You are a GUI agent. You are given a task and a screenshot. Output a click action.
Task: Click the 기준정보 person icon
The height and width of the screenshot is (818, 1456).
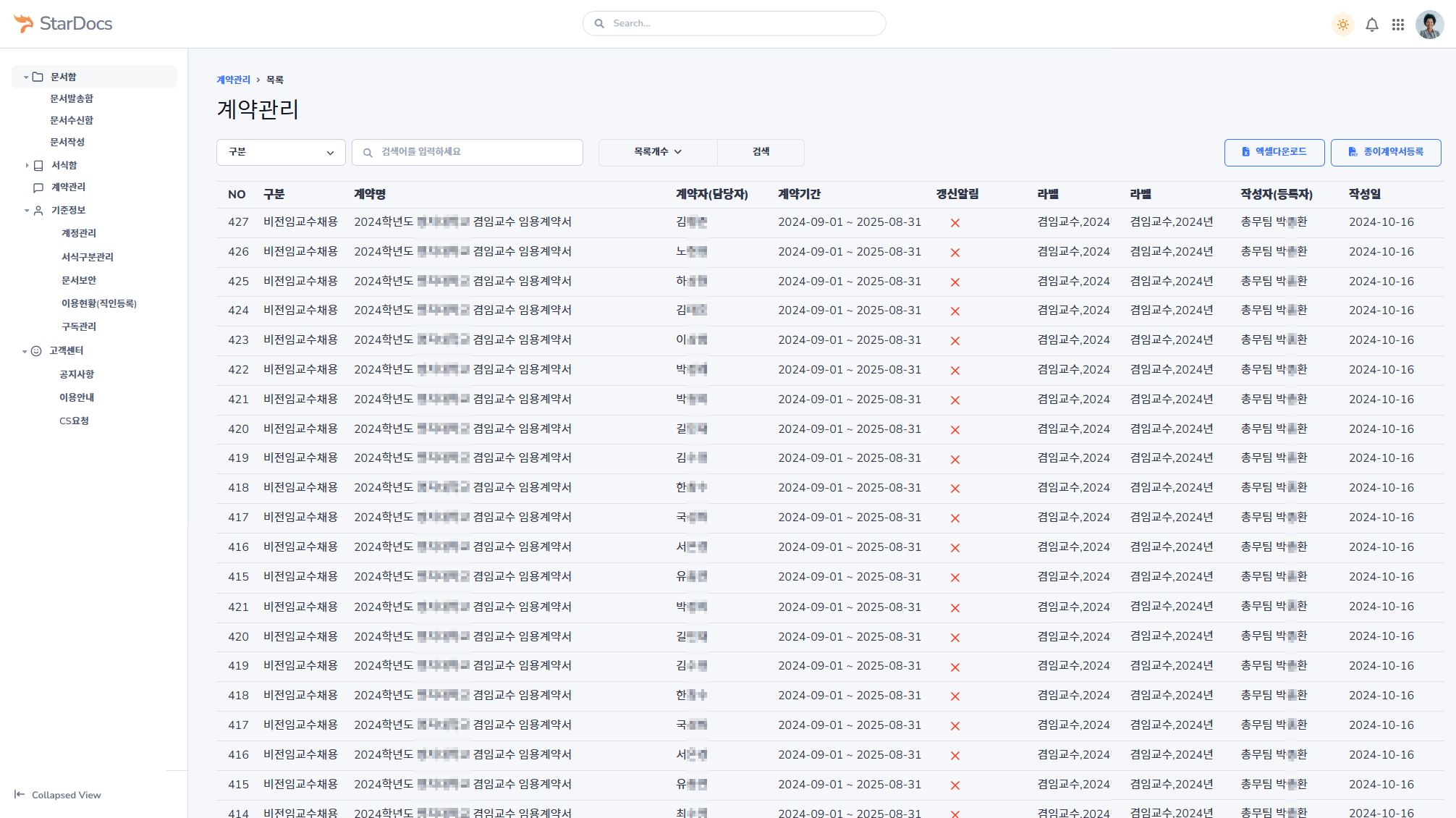(x=38, y=211)
